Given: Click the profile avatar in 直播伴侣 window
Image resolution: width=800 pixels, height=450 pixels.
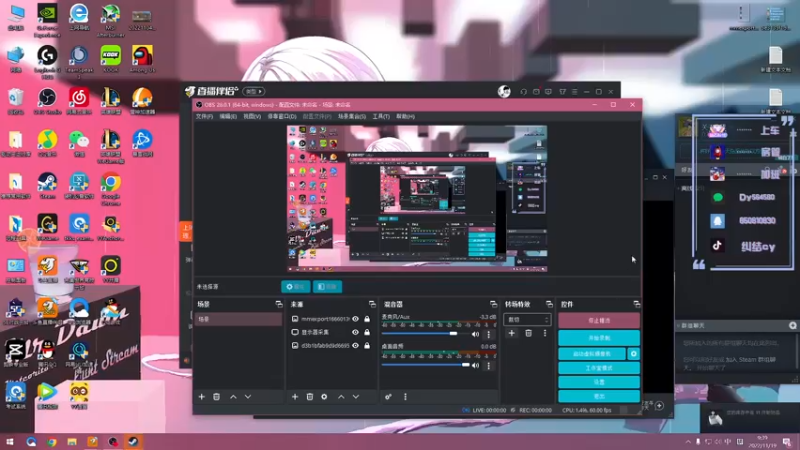Looking at the screenshot, I should pyautogui.click(x=504, y=91).
